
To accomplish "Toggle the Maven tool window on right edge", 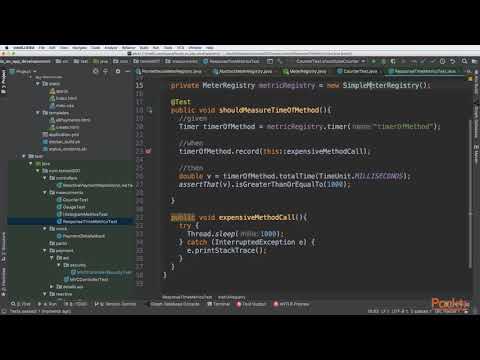I will click(477, 154).
